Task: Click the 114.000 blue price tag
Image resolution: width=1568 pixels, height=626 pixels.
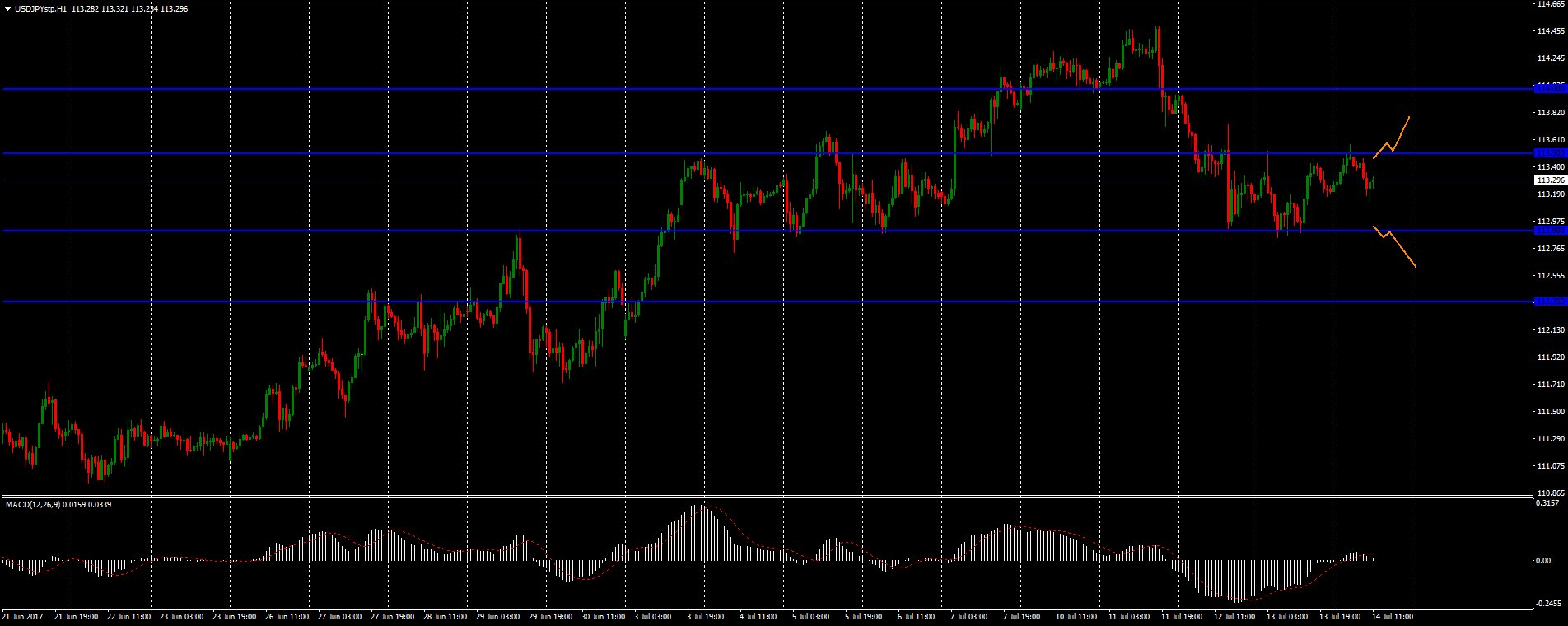Action: pyautogui.click(x=1549, y=88)
